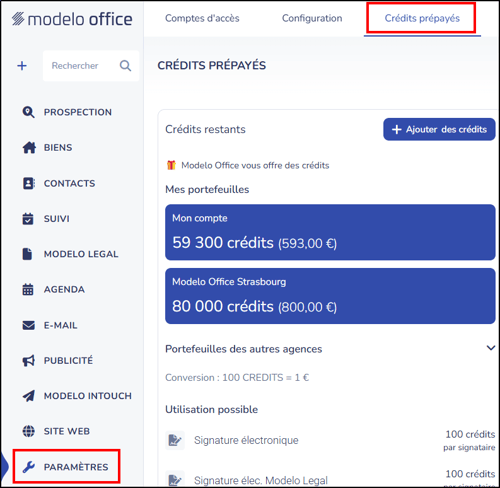Switch to Comptes d'accès tab
Viewport: 500px width, 488px height.
[x=202, y=18]
